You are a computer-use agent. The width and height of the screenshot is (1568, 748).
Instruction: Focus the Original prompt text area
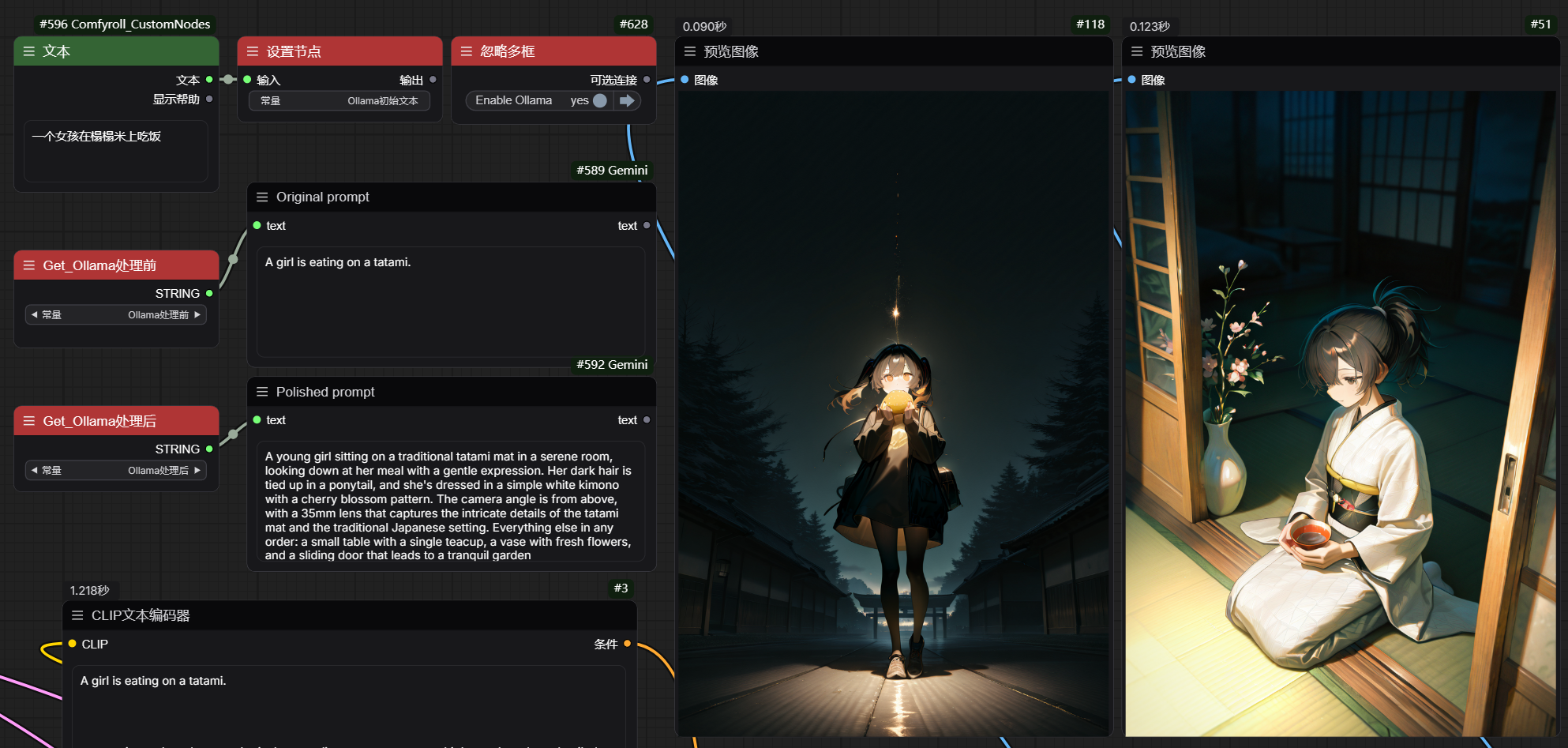(x=451, y=302)
